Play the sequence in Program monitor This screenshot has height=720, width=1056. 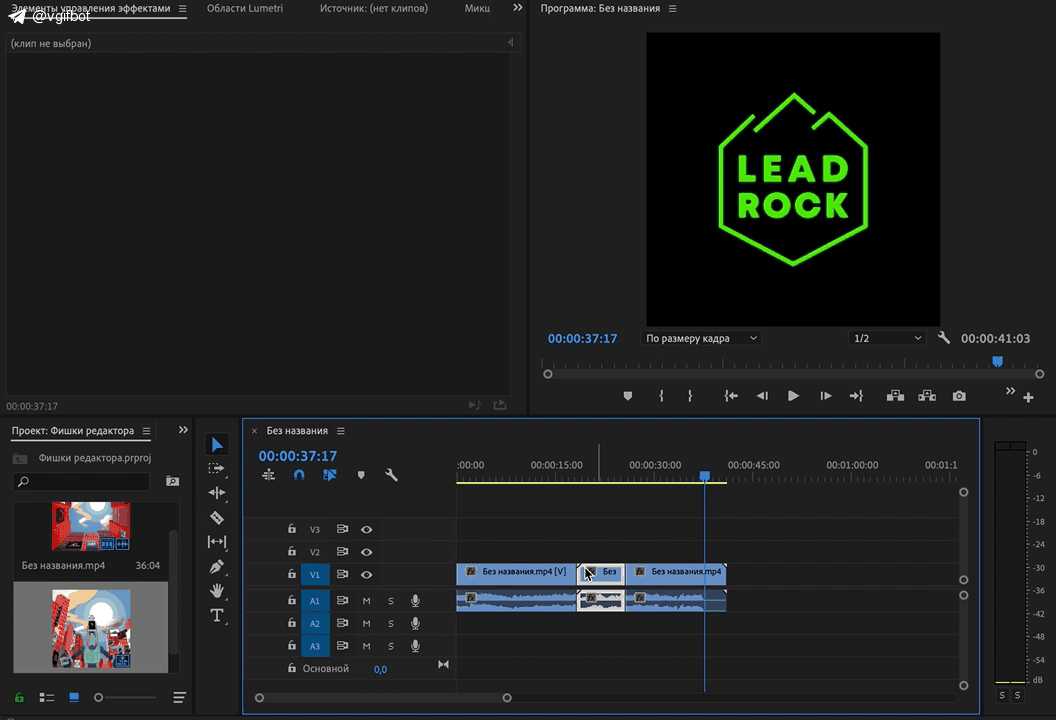click(x=793, y=396)
